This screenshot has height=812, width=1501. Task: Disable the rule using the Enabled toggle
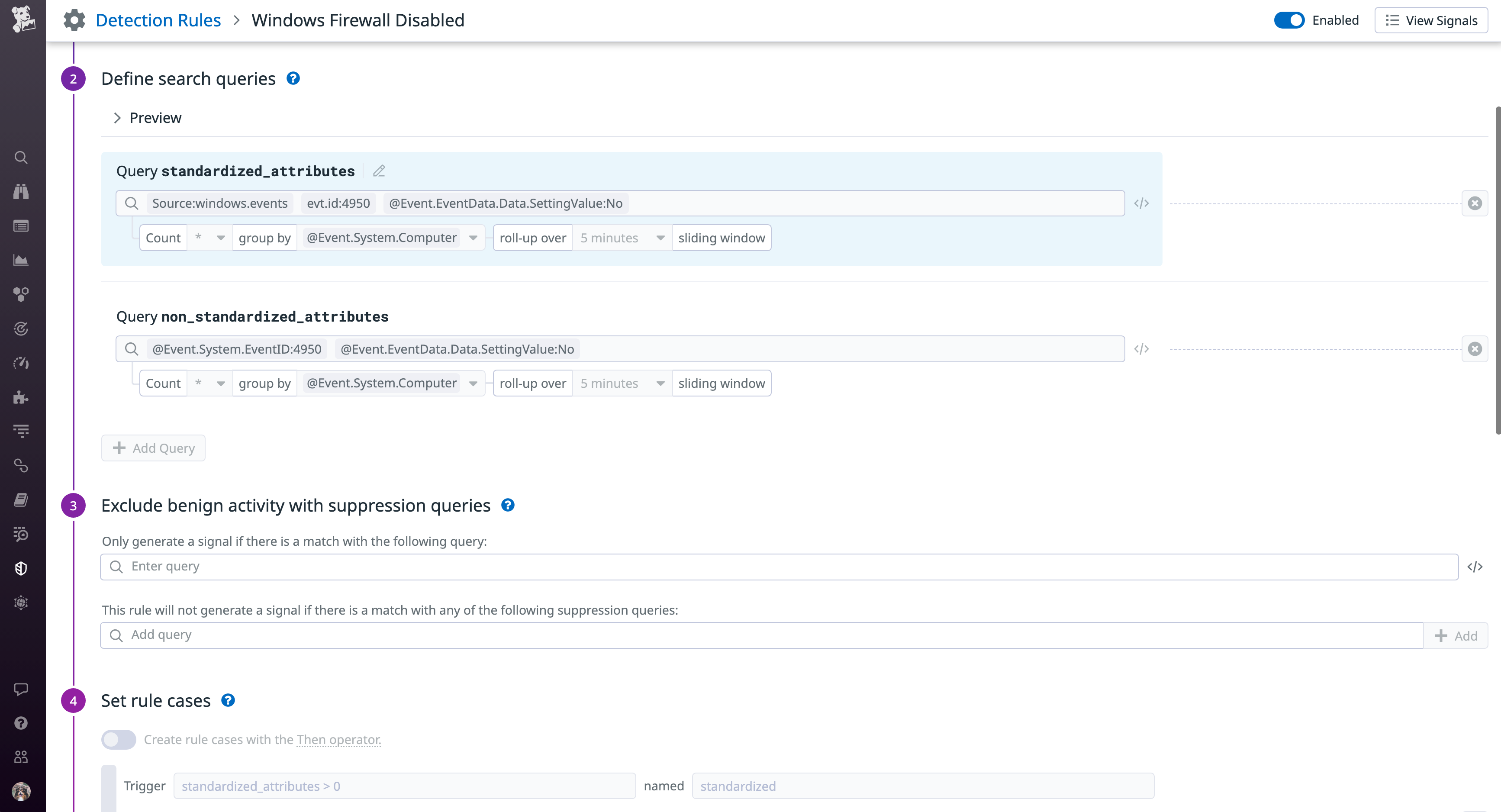click(x=1289, y=20)
